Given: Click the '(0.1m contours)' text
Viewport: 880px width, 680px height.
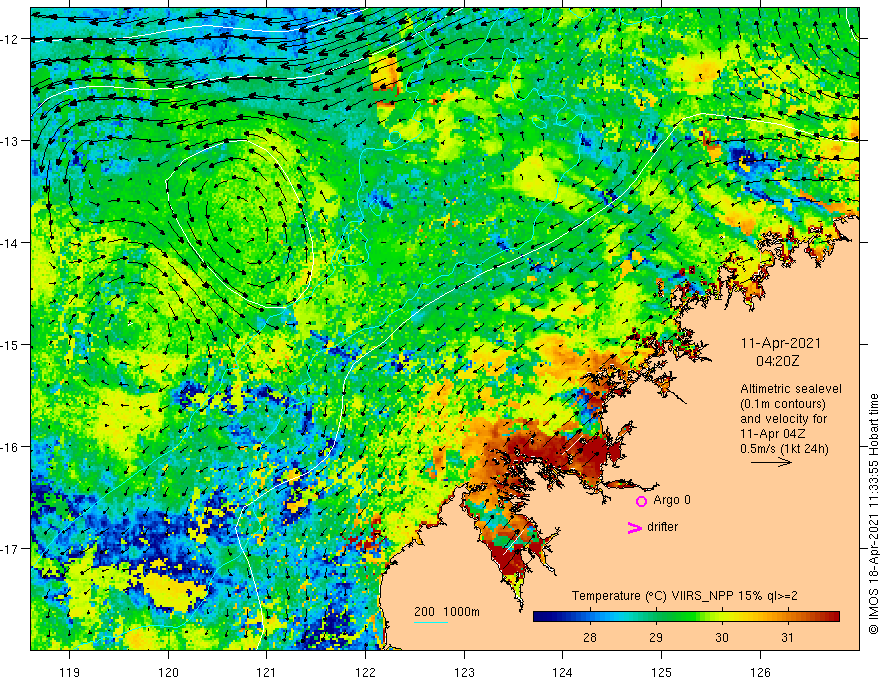Looking at the screenshot, I should click(783, 404).
